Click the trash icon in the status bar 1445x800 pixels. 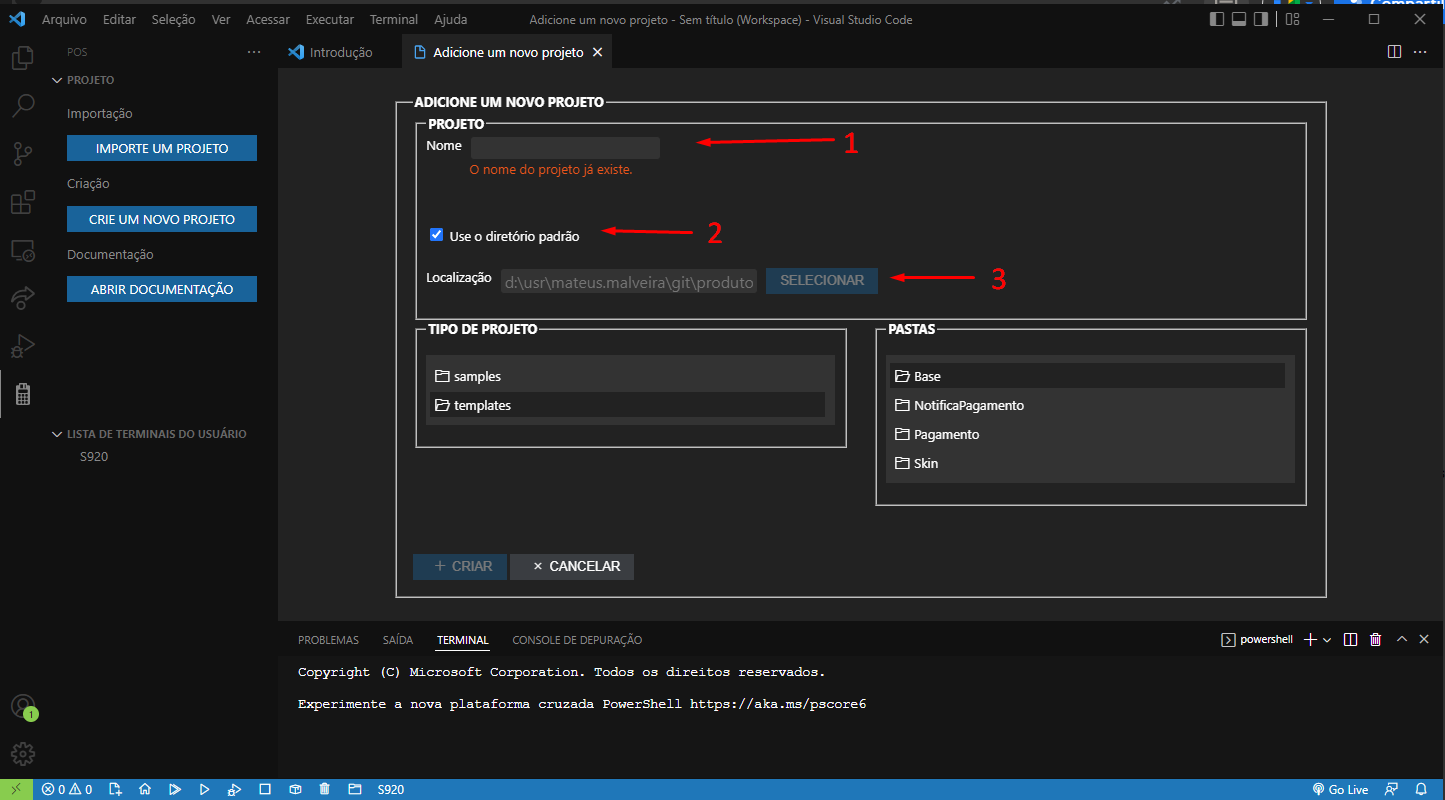(x=324, y=789)
